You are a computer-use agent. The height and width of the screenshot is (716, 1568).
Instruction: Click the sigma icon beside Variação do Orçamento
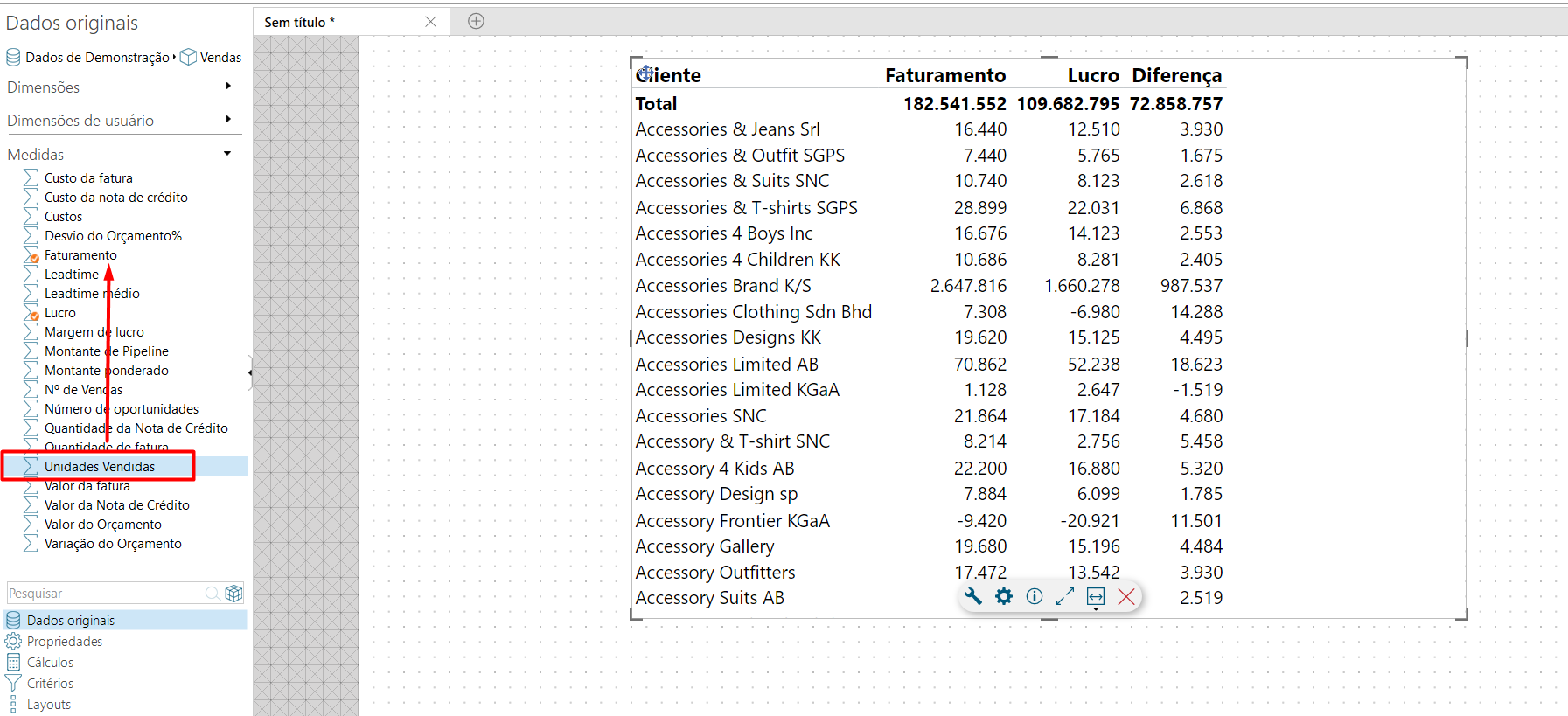[x=31, y=544]
